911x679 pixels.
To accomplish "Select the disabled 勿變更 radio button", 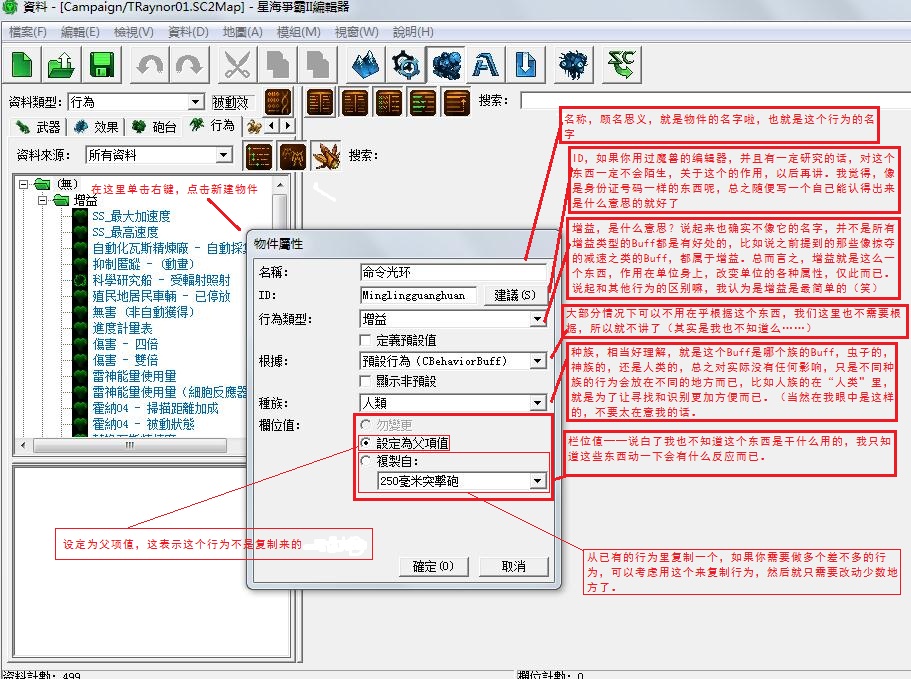I will click(365, 425).
